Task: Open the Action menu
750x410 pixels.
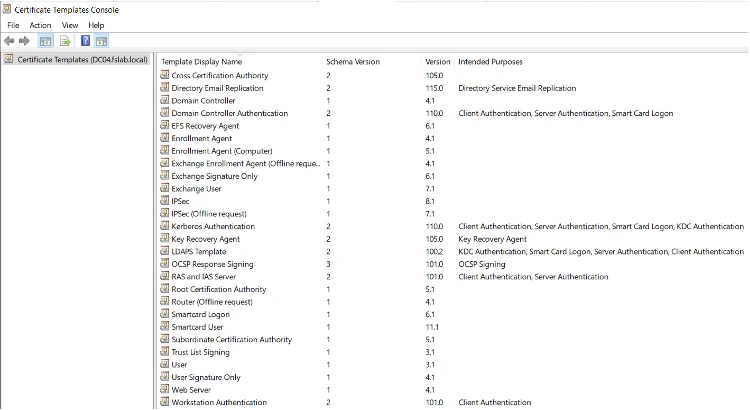Action: [x=40, y=25]
